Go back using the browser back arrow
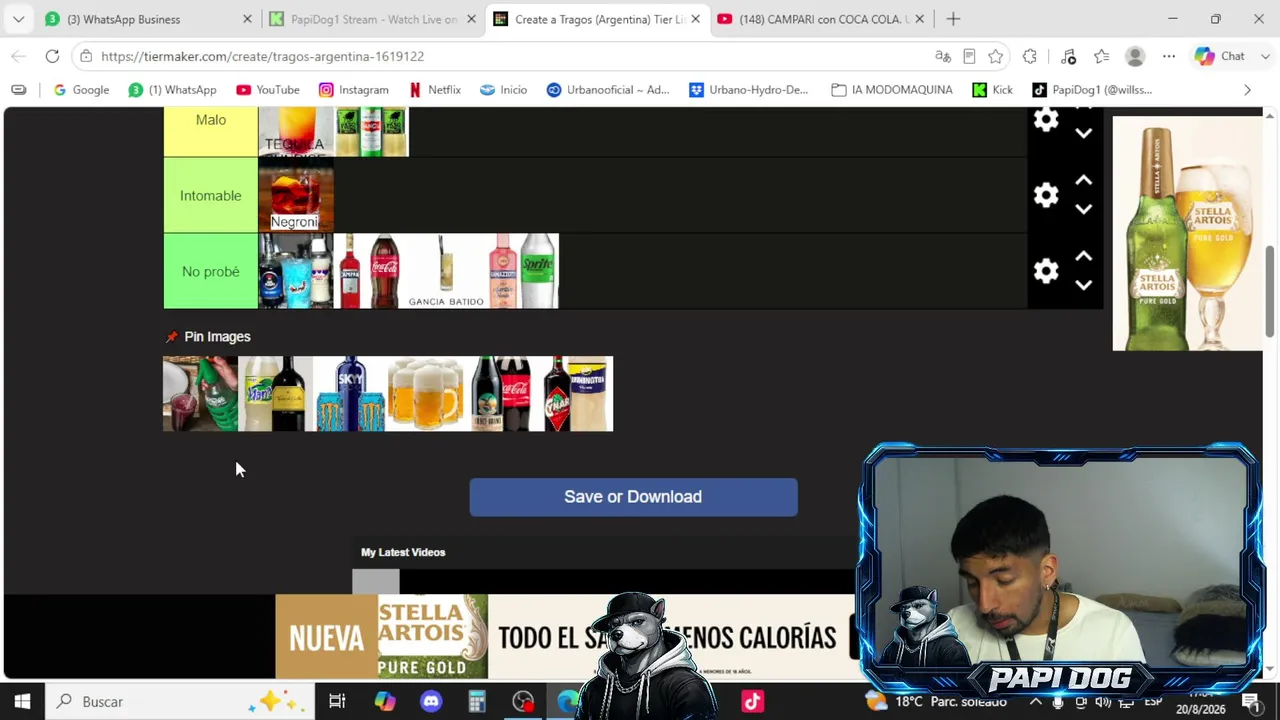This screenshot has height=720, width=1280. tap(19, 56)
